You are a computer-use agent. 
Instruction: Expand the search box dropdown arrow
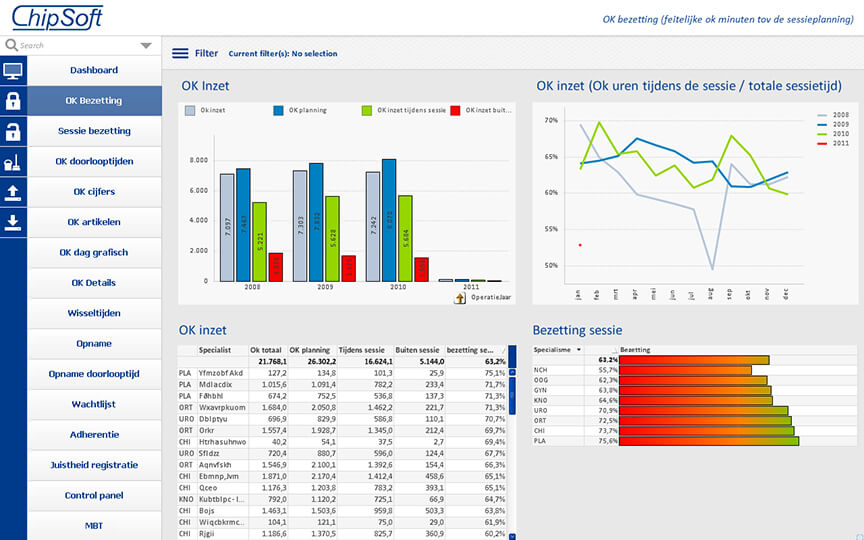[x=146, y=46]
